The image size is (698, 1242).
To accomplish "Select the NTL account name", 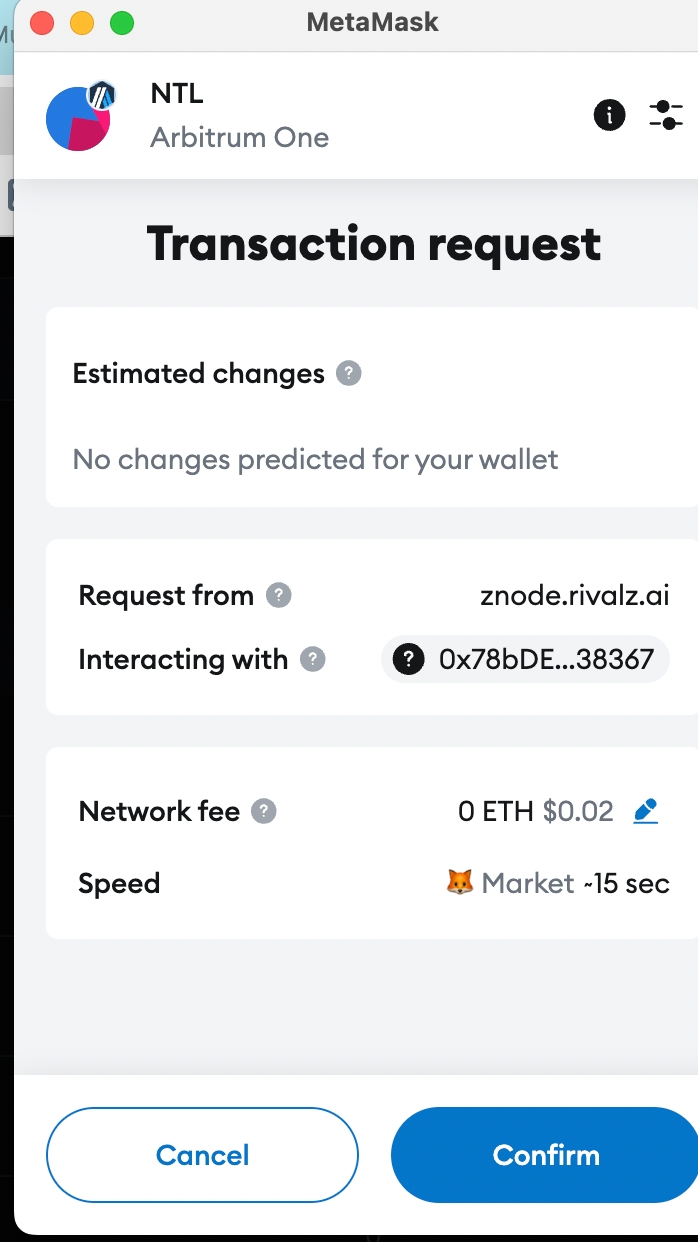I will coord(177,95).
